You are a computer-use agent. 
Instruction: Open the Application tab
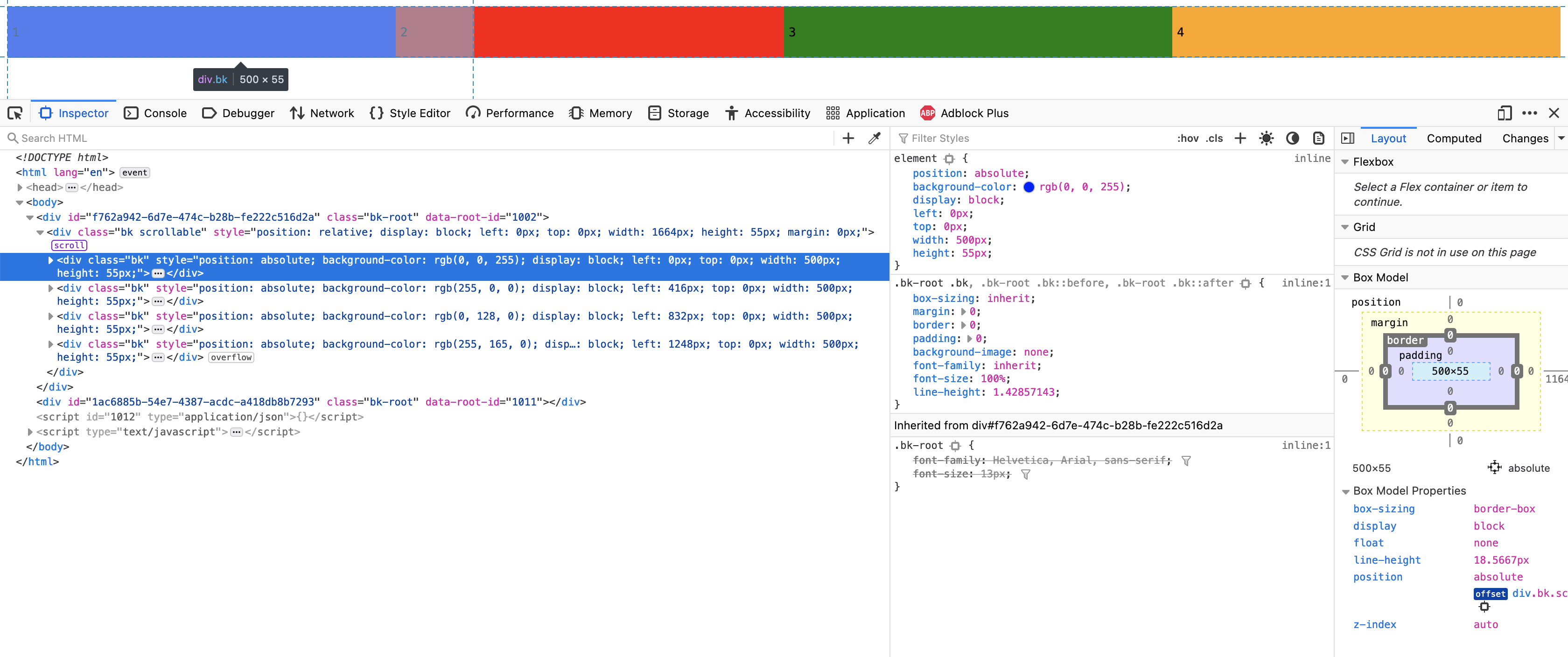point(866,113)
